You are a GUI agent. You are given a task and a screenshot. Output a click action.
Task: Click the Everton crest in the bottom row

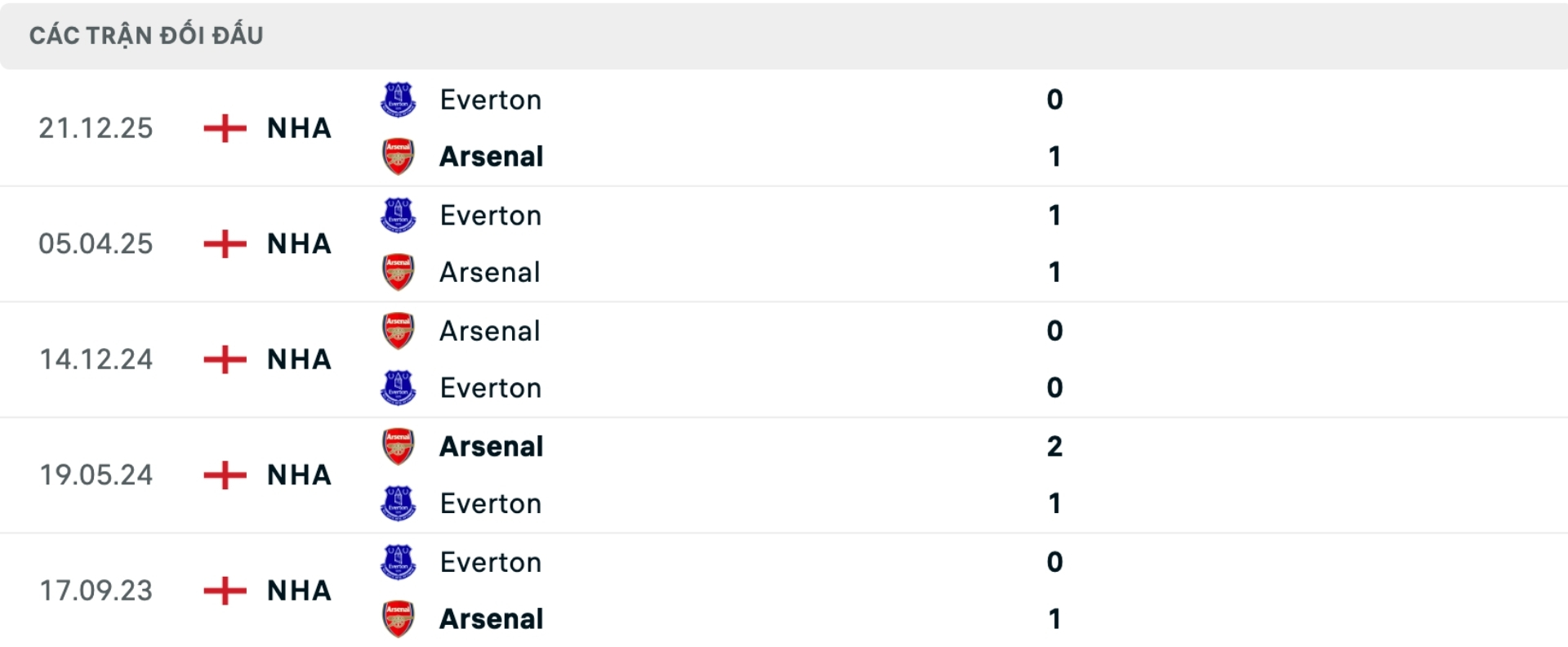(398, 561)
